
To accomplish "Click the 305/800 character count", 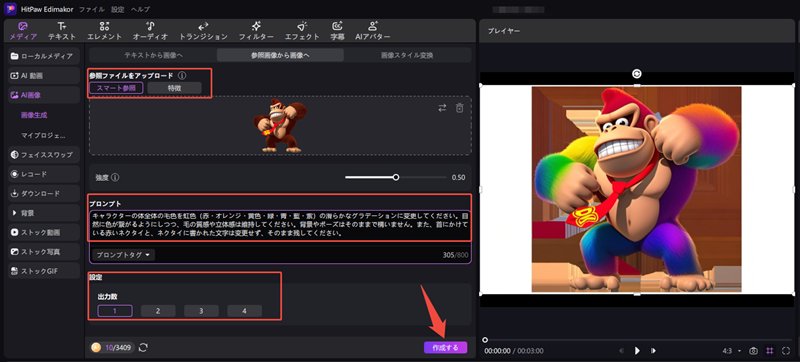I will pyautogui.click(x=455, y=255).
